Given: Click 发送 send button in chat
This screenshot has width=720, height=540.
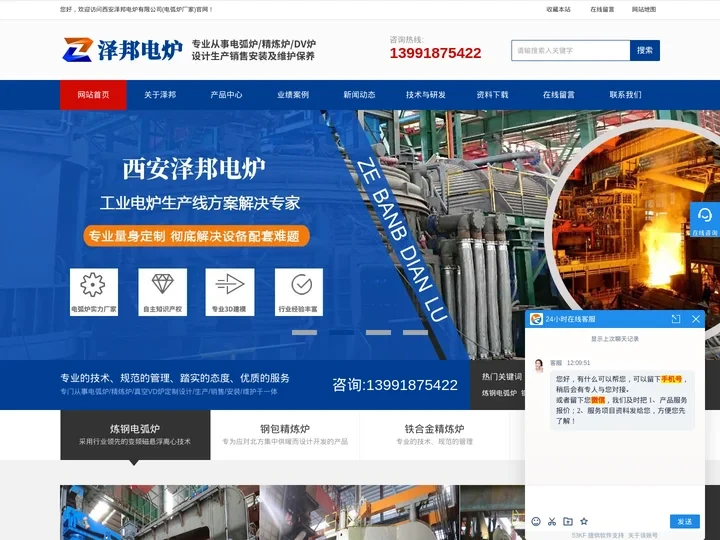Looking at the screenshot, I should [x=685, y=521].
